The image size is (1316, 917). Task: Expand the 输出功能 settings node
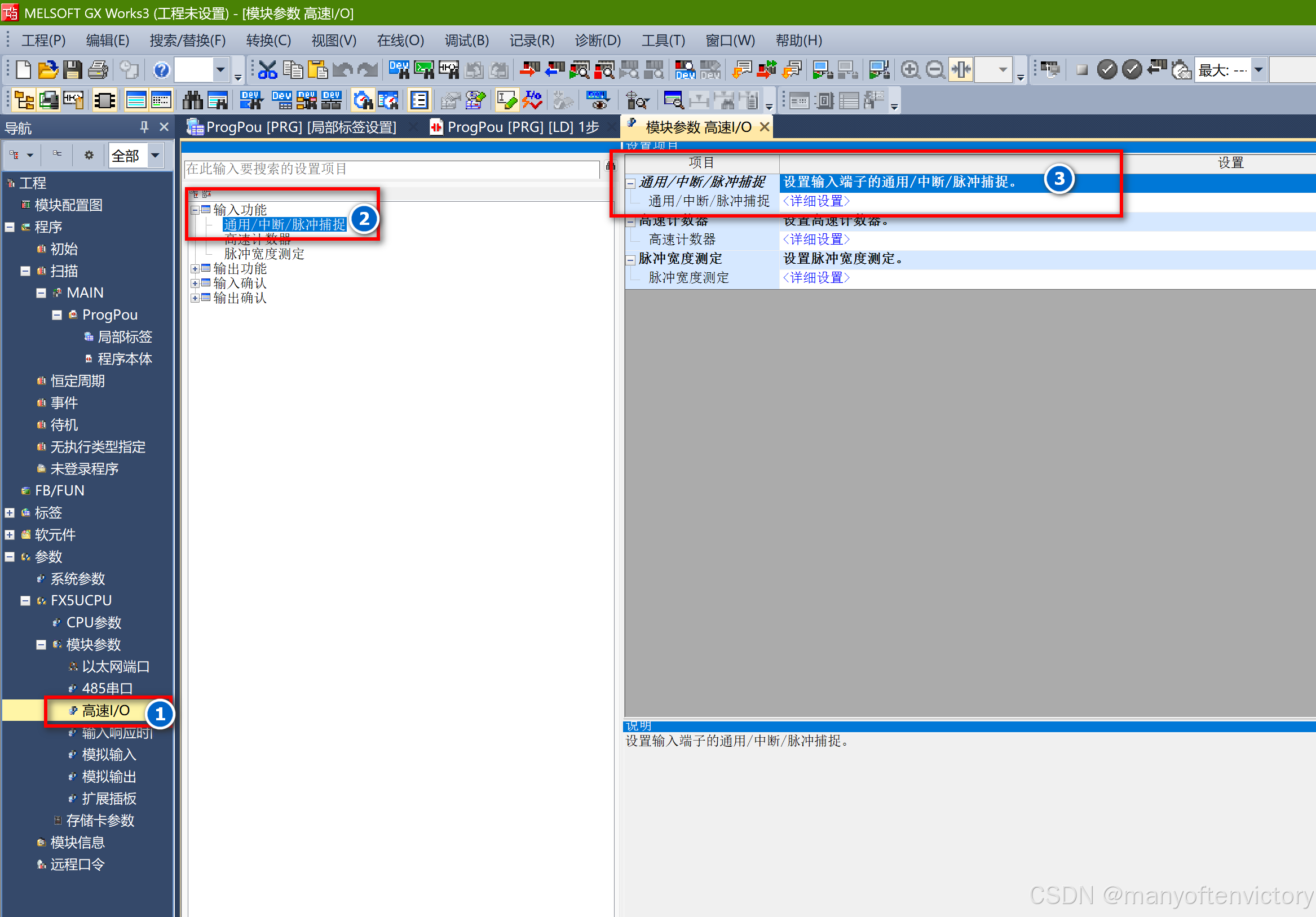click(x=195, y=269)
